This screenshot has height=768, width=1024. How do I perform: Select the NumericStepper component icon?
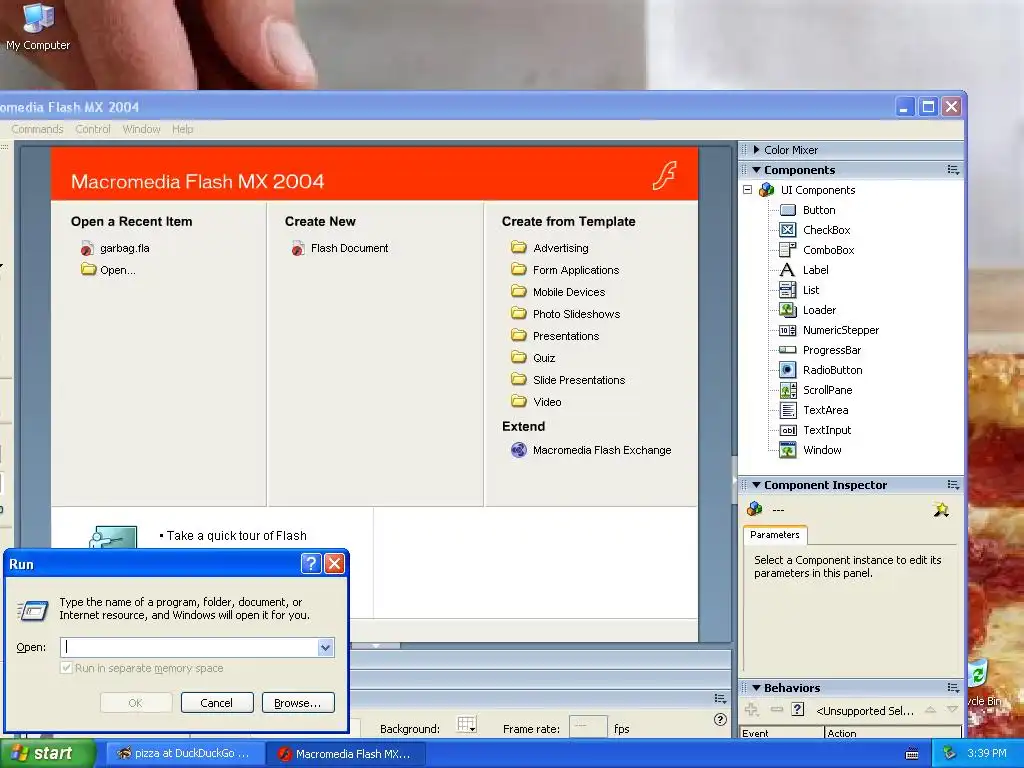788,330
